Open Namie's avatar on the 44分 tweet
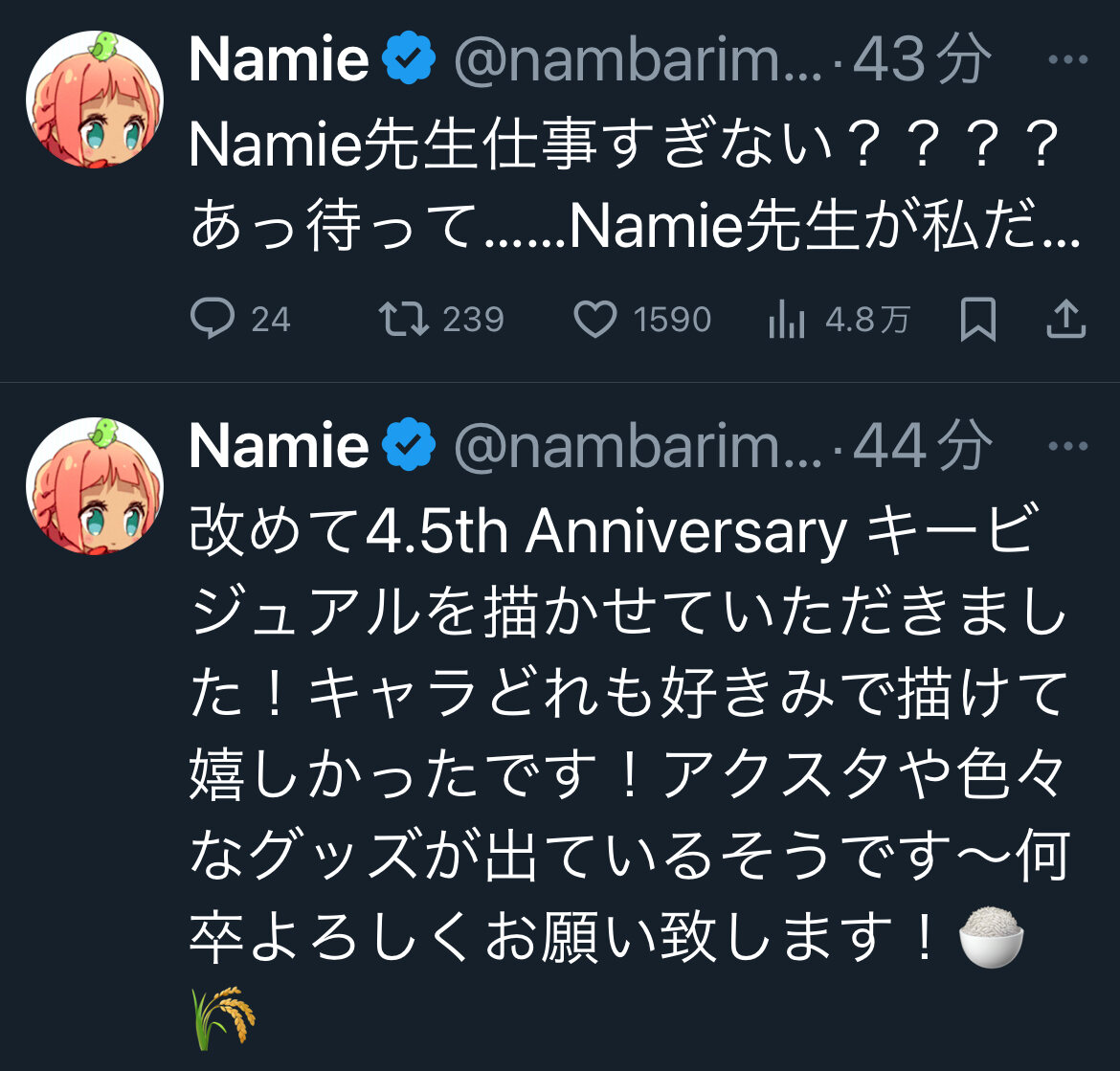This screenshot has width=1120, height=1071. (x=94, y=485)
